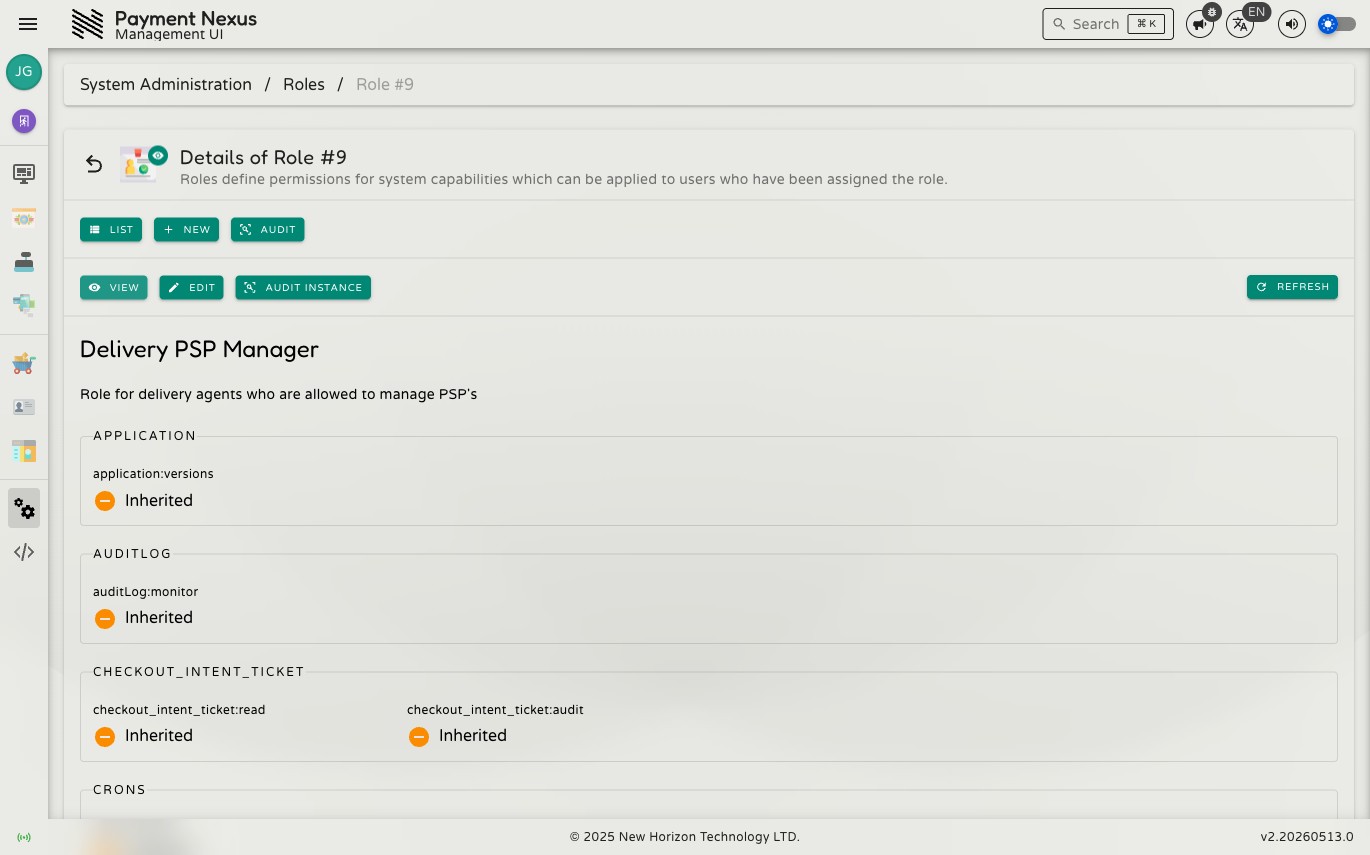Click the Delivery PSP Manager heading
This screenshot has height=855, width=1370.
pos(199,349)
